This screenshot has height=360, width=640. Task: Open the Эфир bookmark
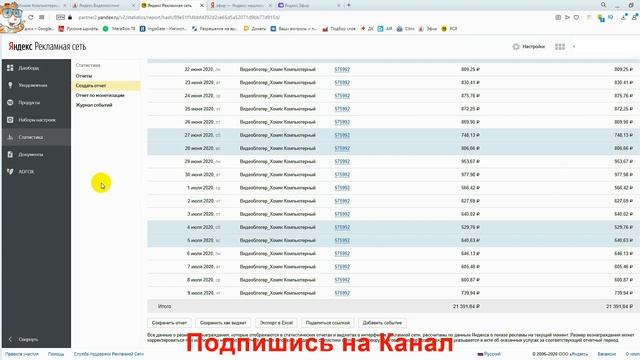tap(428, 29)
